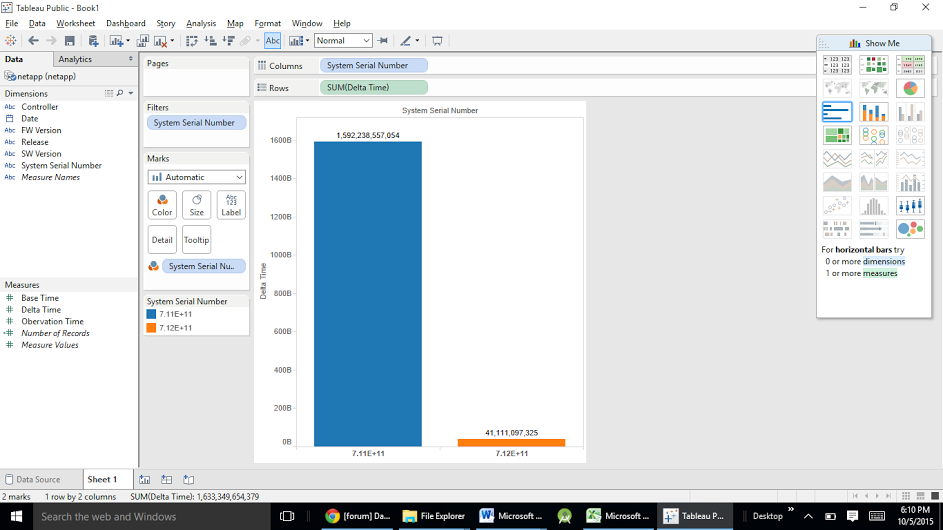Choose pie chart in Show Me

point(910,88)
